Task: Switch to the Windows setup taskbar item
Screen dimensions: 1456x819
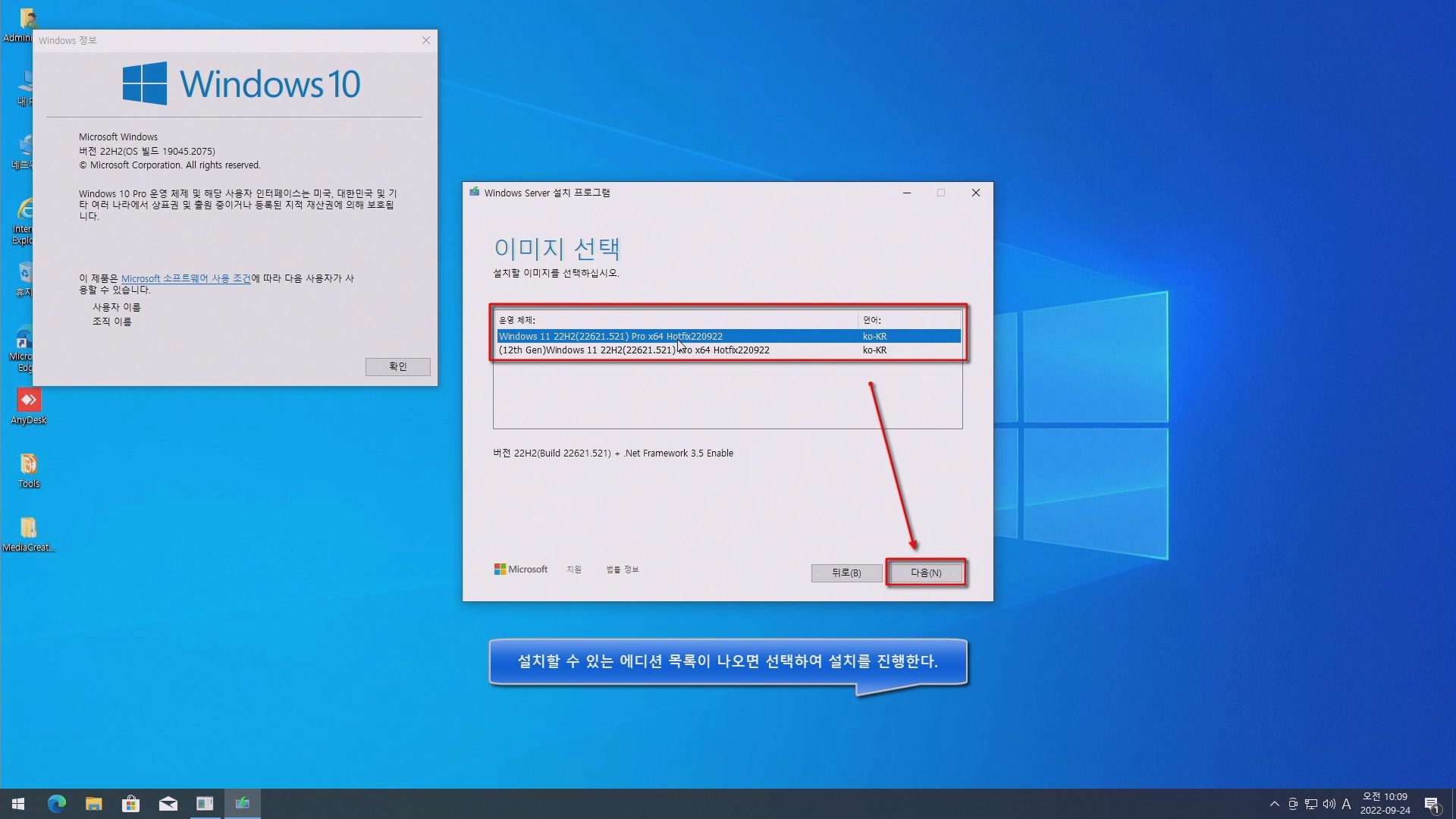Action: point(243,804)
